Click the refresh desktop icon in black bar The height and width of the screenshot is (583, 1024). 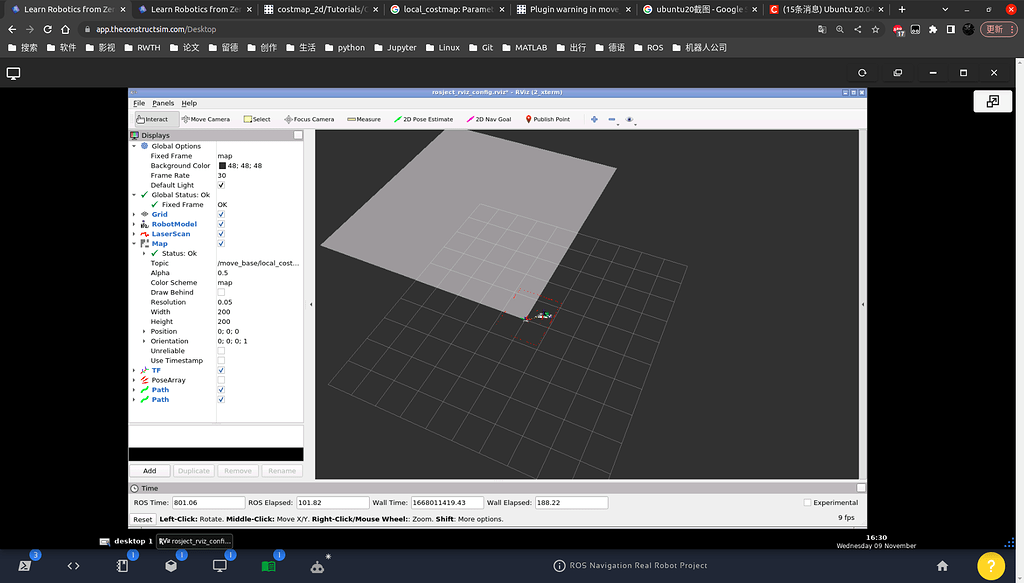point(862,73)
